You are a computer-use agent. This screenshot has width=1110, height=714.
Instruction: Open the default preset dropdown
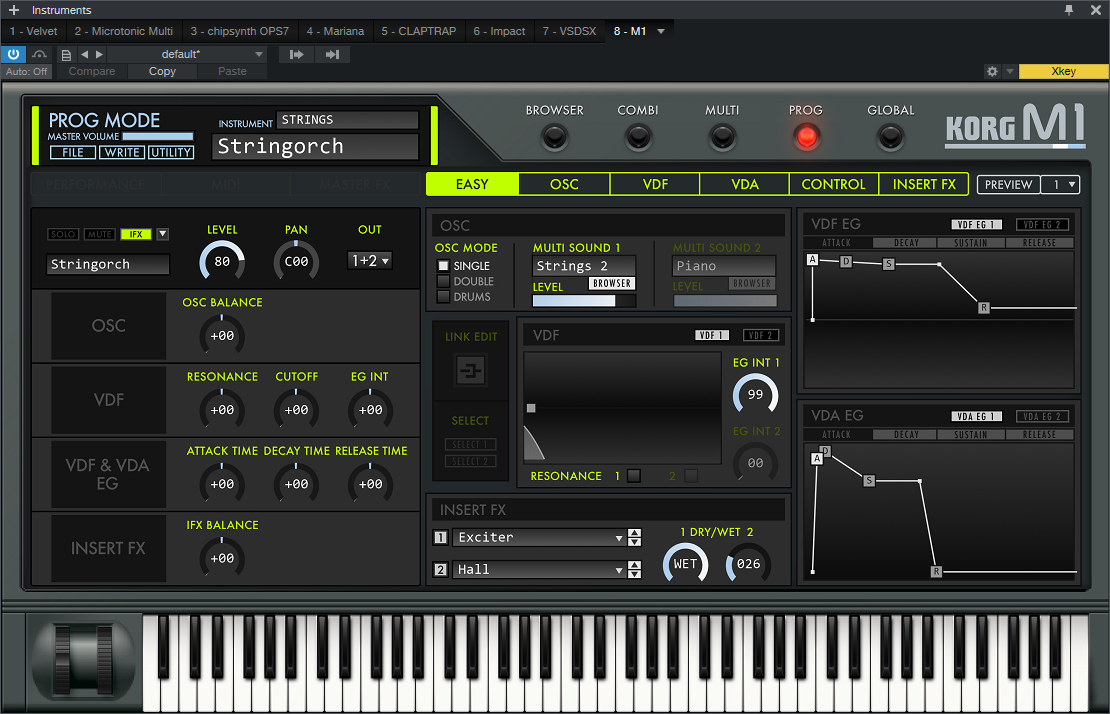pos(187,54)
